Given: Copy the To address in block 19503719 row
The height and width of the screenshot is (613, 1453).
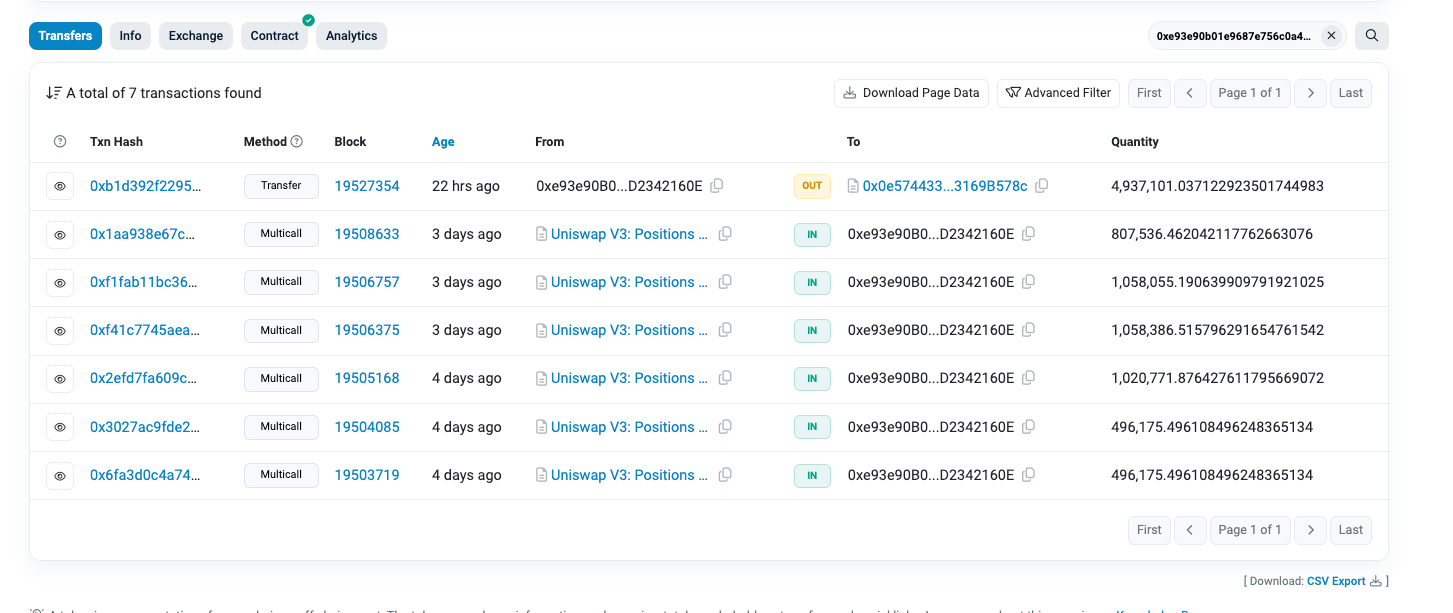Looking at the screenshot, I should click(x=1028, y=475).
